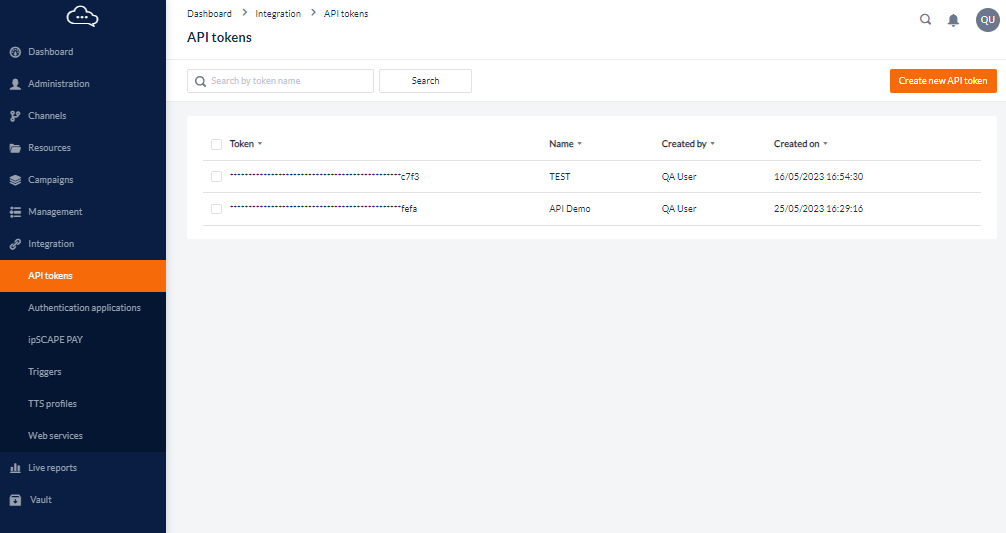
Task: Click the Live reports chart icon
Action: [x=15, y=468]
